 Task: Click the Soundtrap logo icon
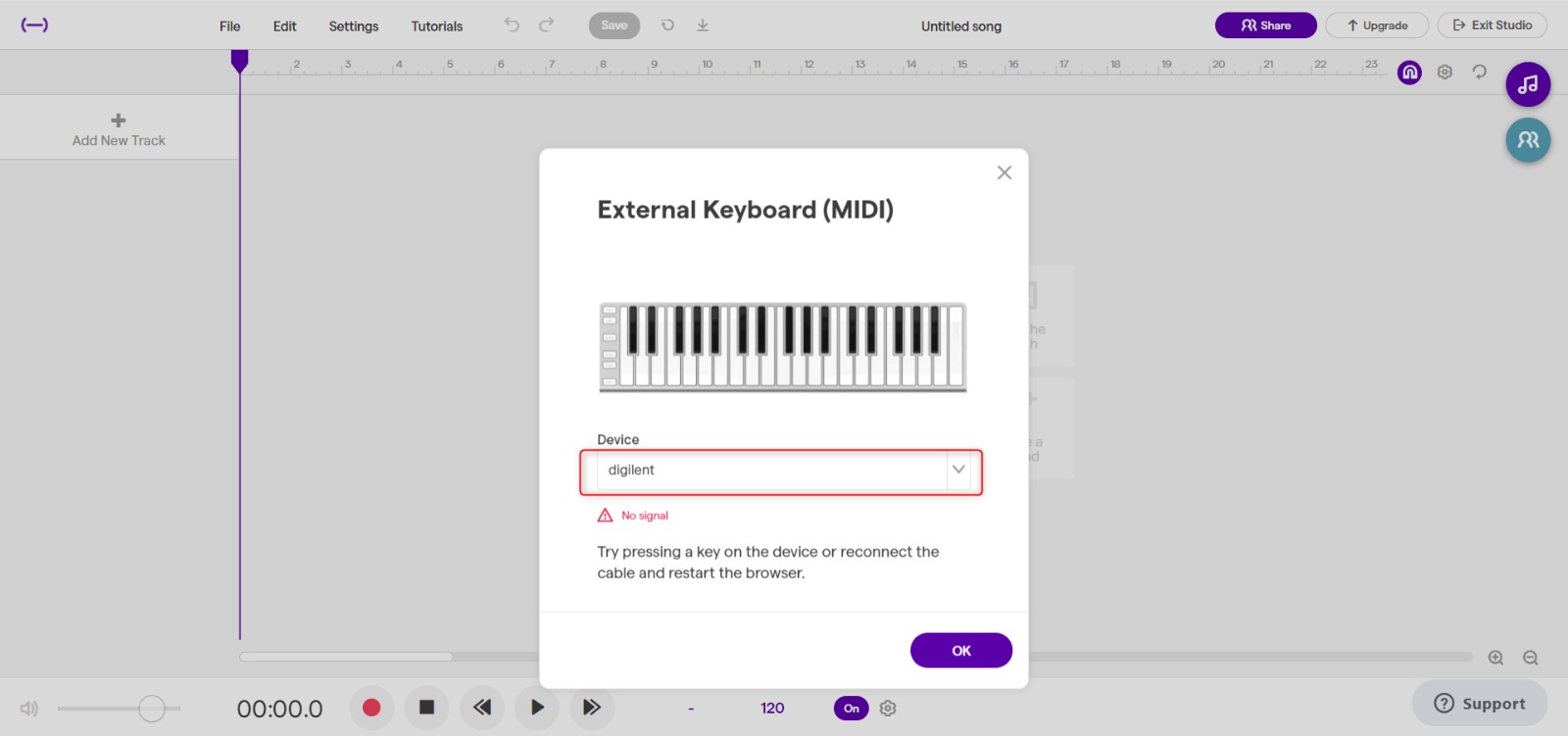(34, 25)
